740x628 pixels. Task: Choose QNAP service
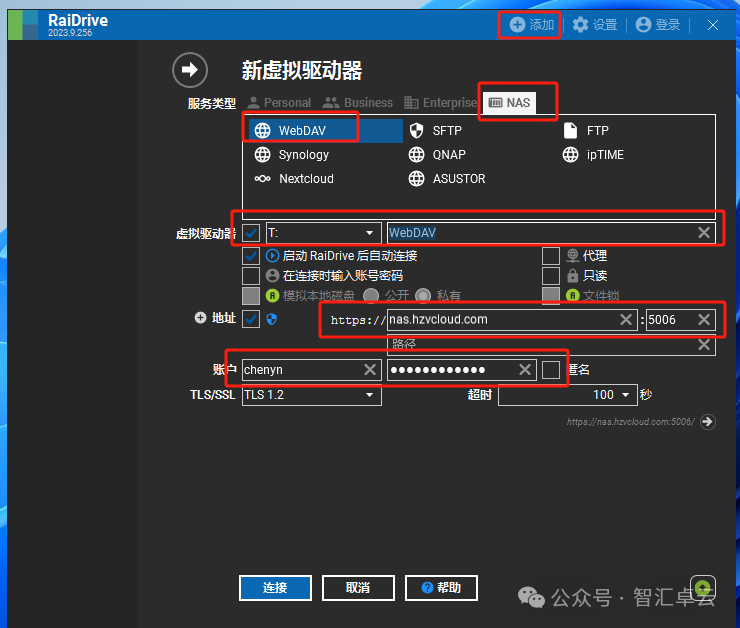click(x=437, y=155)
